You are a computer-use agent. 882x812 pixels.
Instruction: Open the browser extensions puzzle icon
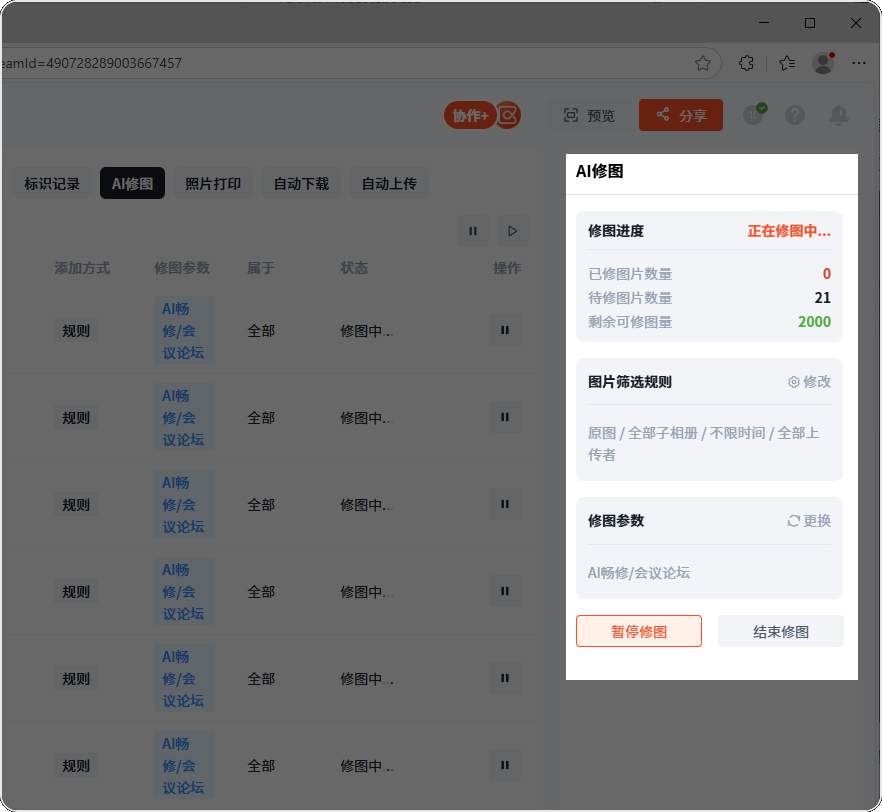click(746, 63)
